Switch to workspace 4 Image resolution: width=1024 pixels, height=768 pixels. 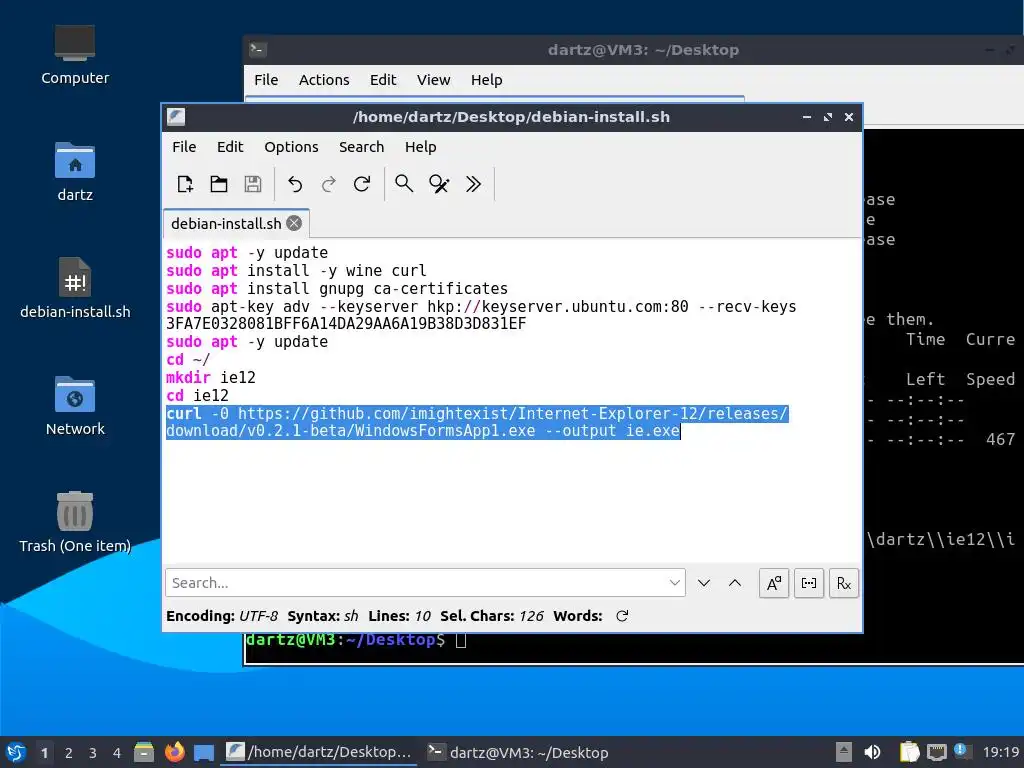pyautogui.click(x=117, y=753)
